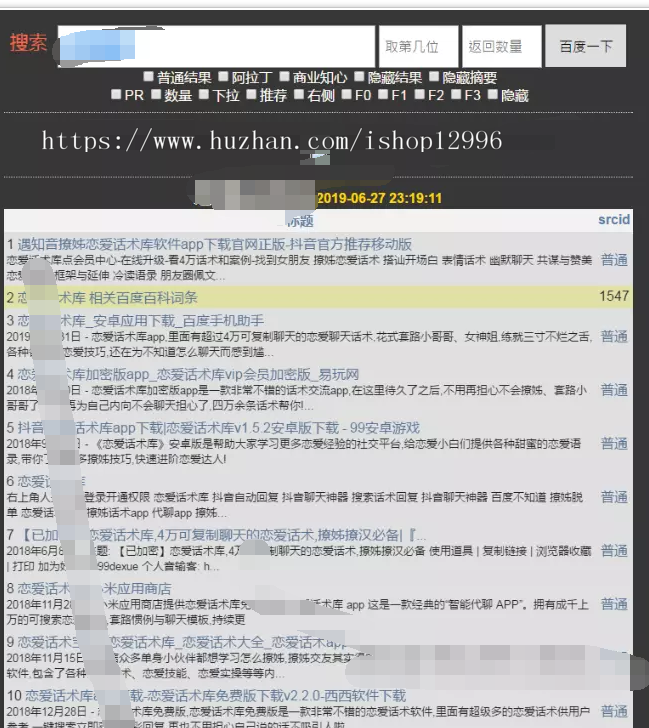649x728 pixels.
Task: Enable the 右侧 checkbox
Action: 299,95
